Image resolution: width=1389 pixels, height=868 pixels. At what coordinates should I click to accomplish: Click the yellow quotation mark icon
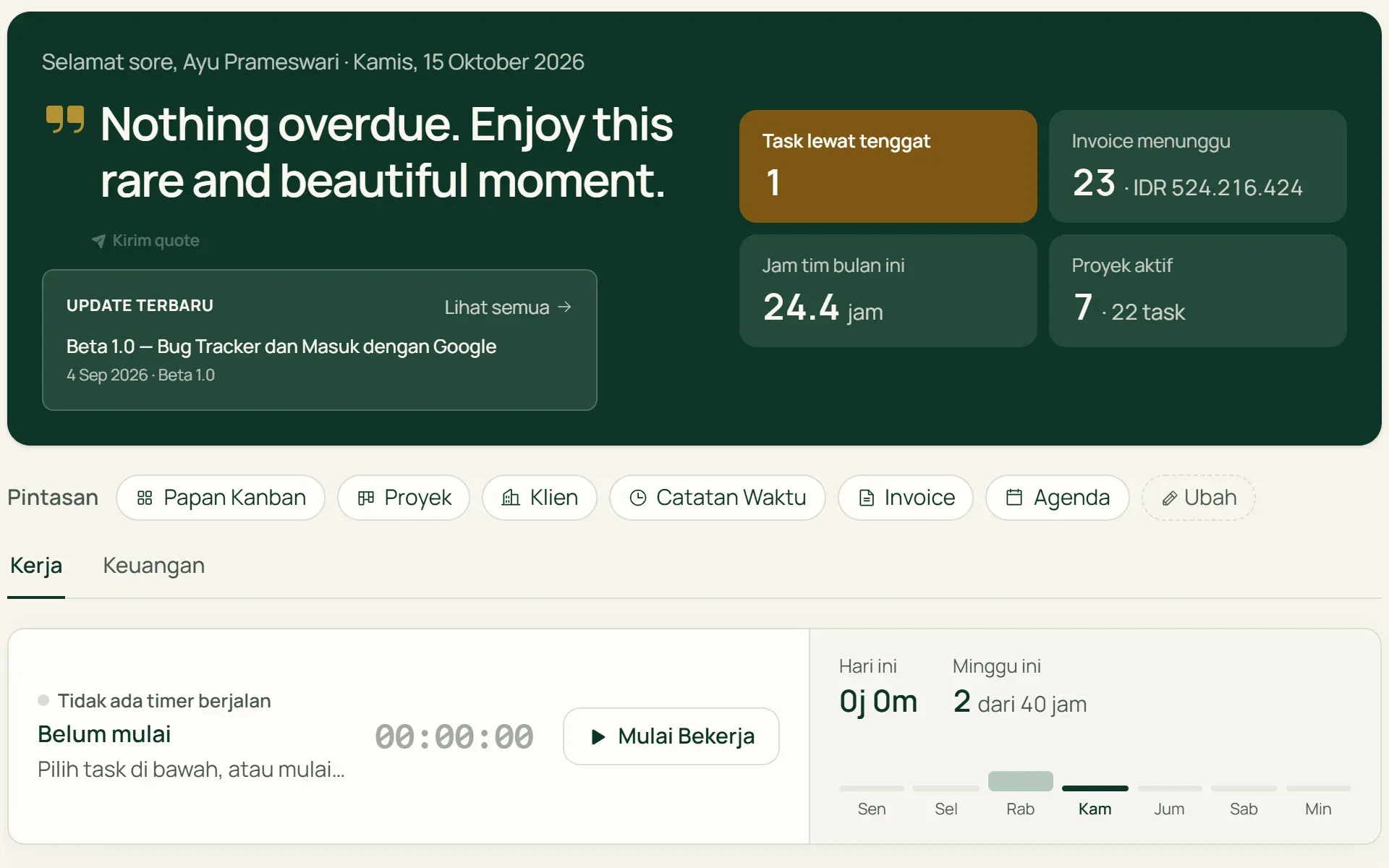(65, 119)
